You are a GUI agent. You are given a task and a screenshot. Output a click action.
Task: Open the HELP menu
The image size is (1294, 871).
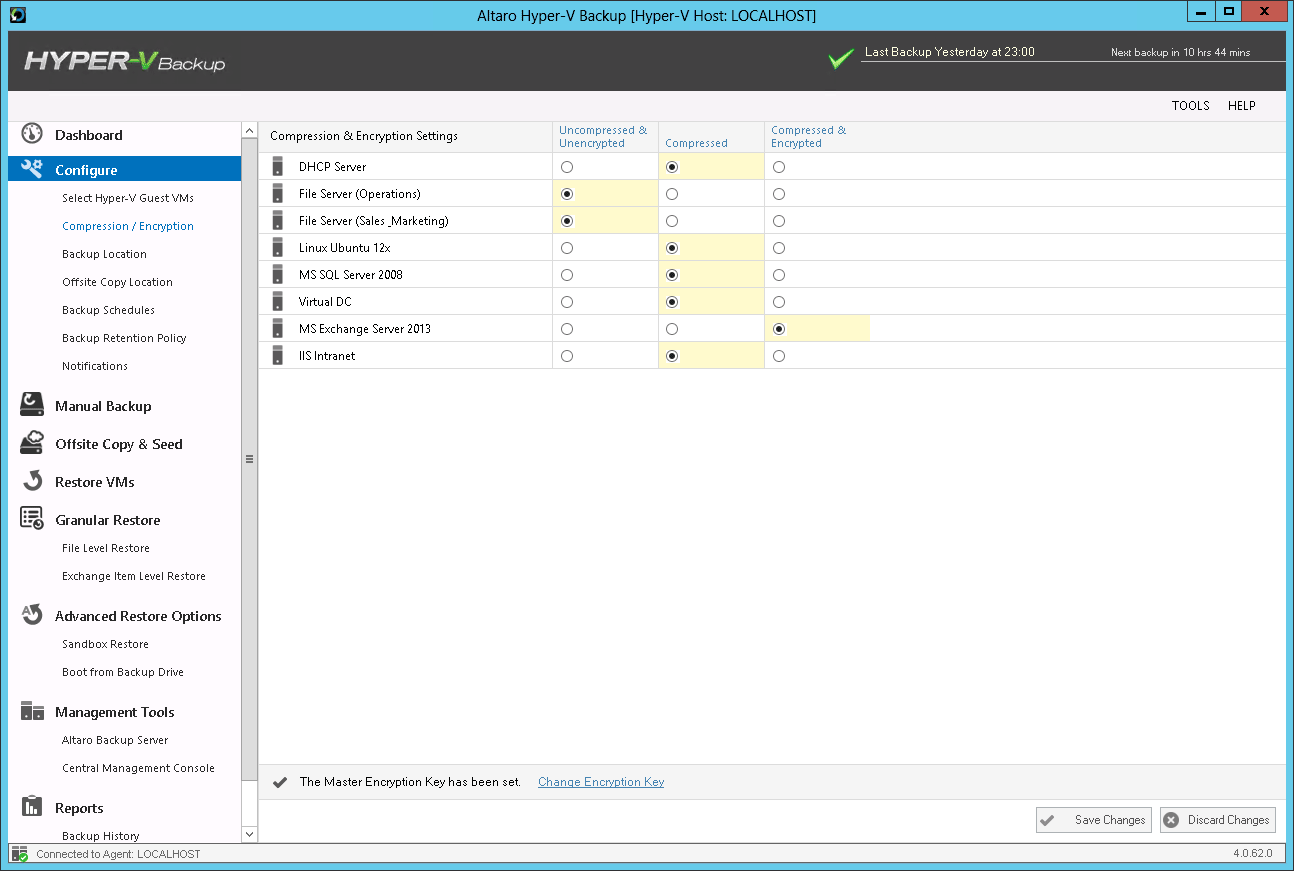[1242, 106]
